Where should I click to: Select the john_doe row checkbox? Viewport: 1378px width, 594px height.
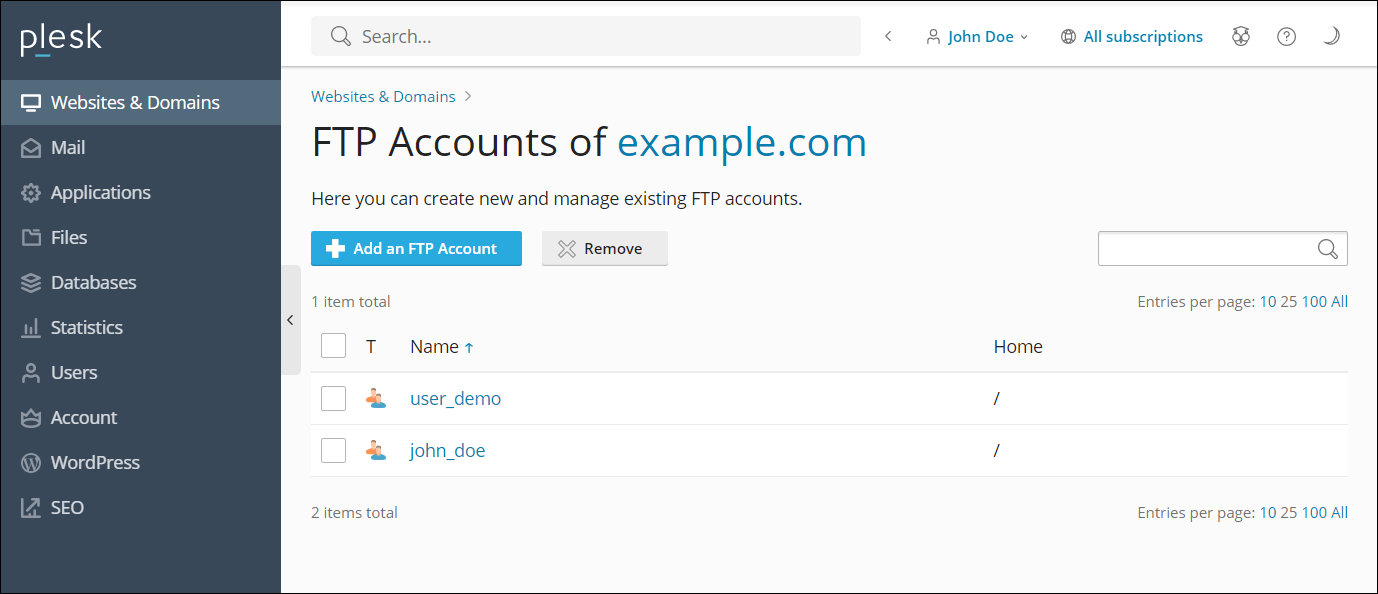tap(333, 451)
